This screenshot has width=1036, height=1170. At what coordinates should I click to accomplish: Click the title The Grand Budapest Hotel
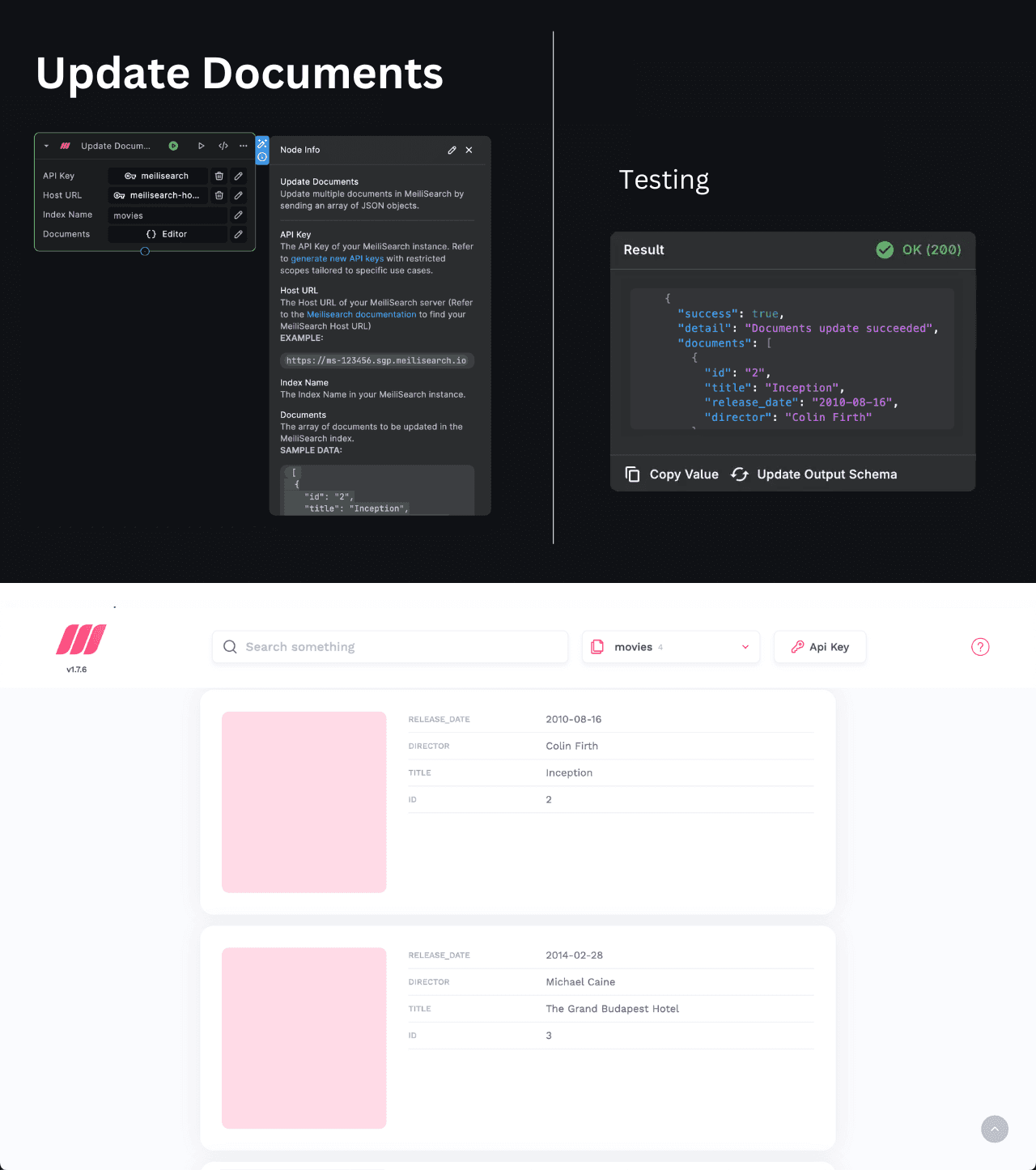tap(613, 1009)
